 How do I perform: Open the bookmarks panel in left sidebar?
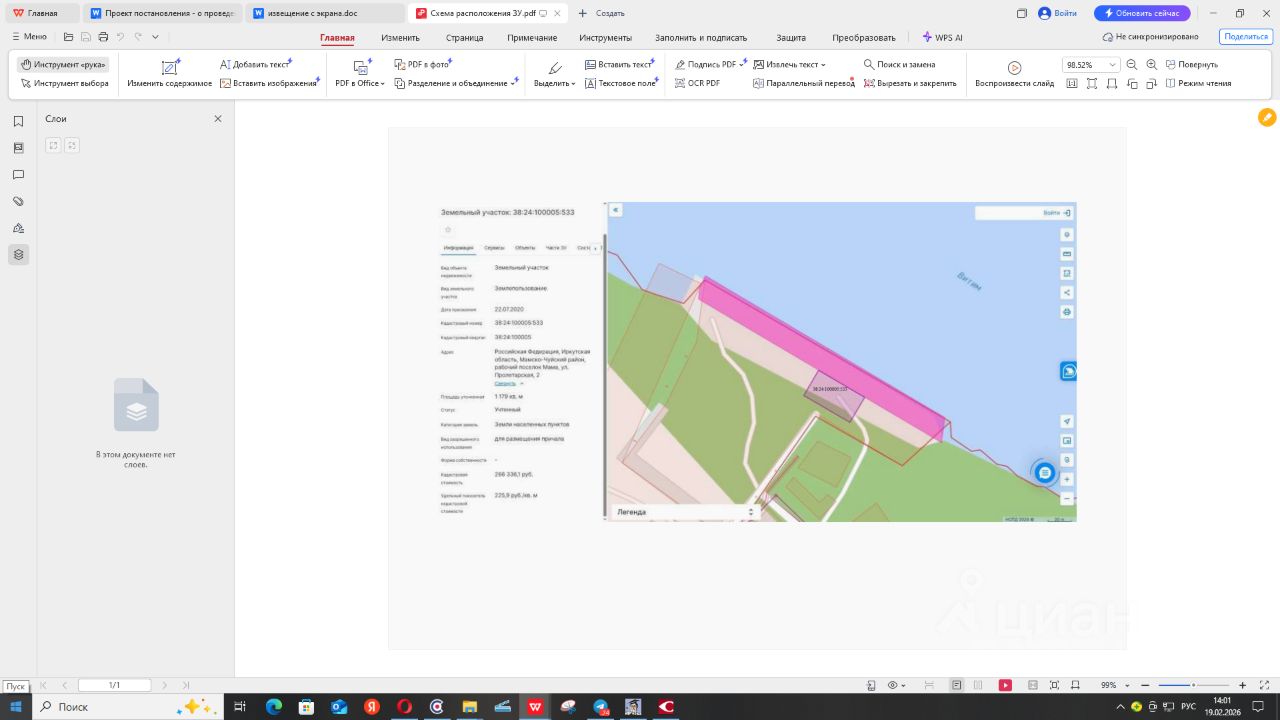(x=18, y=121)
